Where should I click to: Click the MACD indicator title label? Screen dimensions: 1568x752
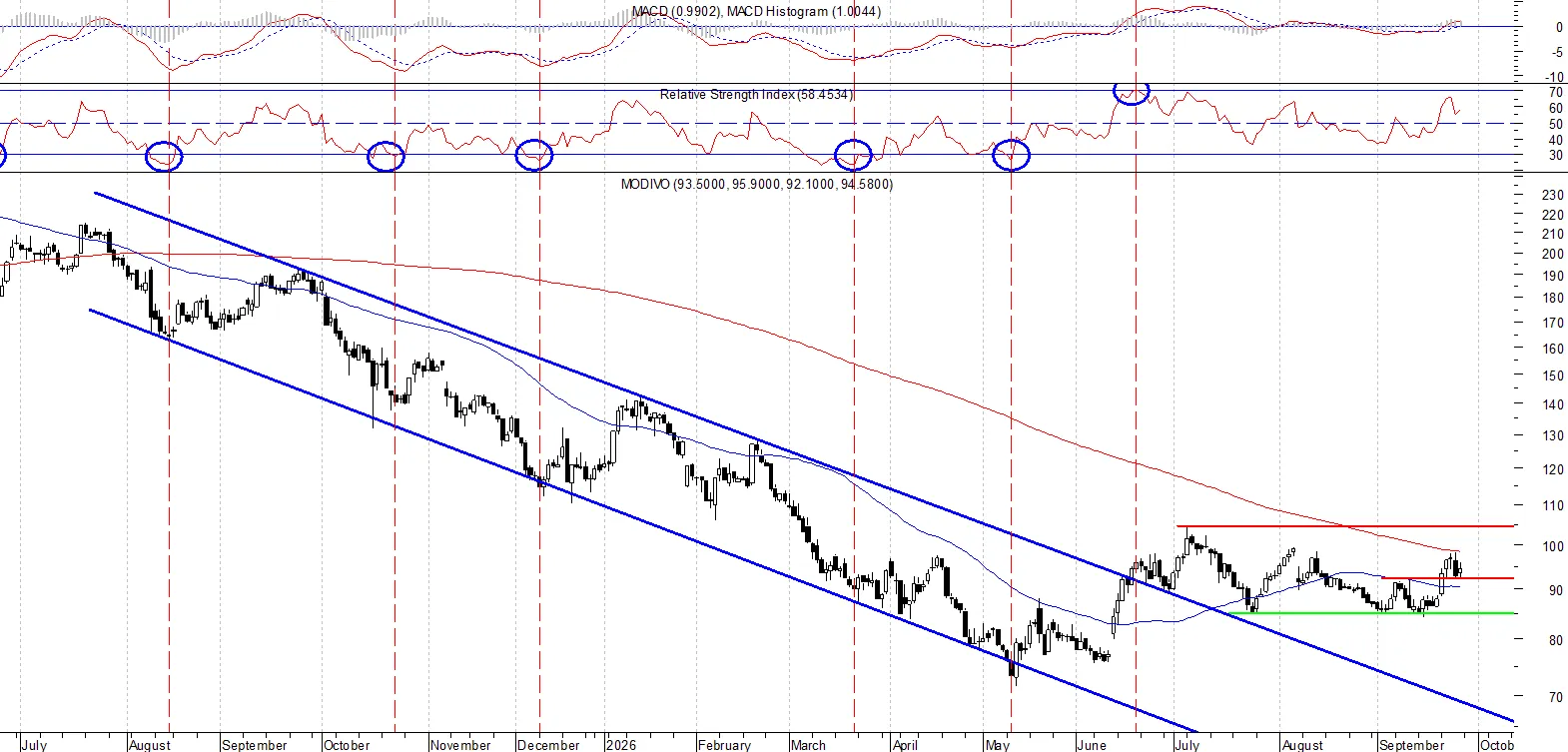coord(756,11)
